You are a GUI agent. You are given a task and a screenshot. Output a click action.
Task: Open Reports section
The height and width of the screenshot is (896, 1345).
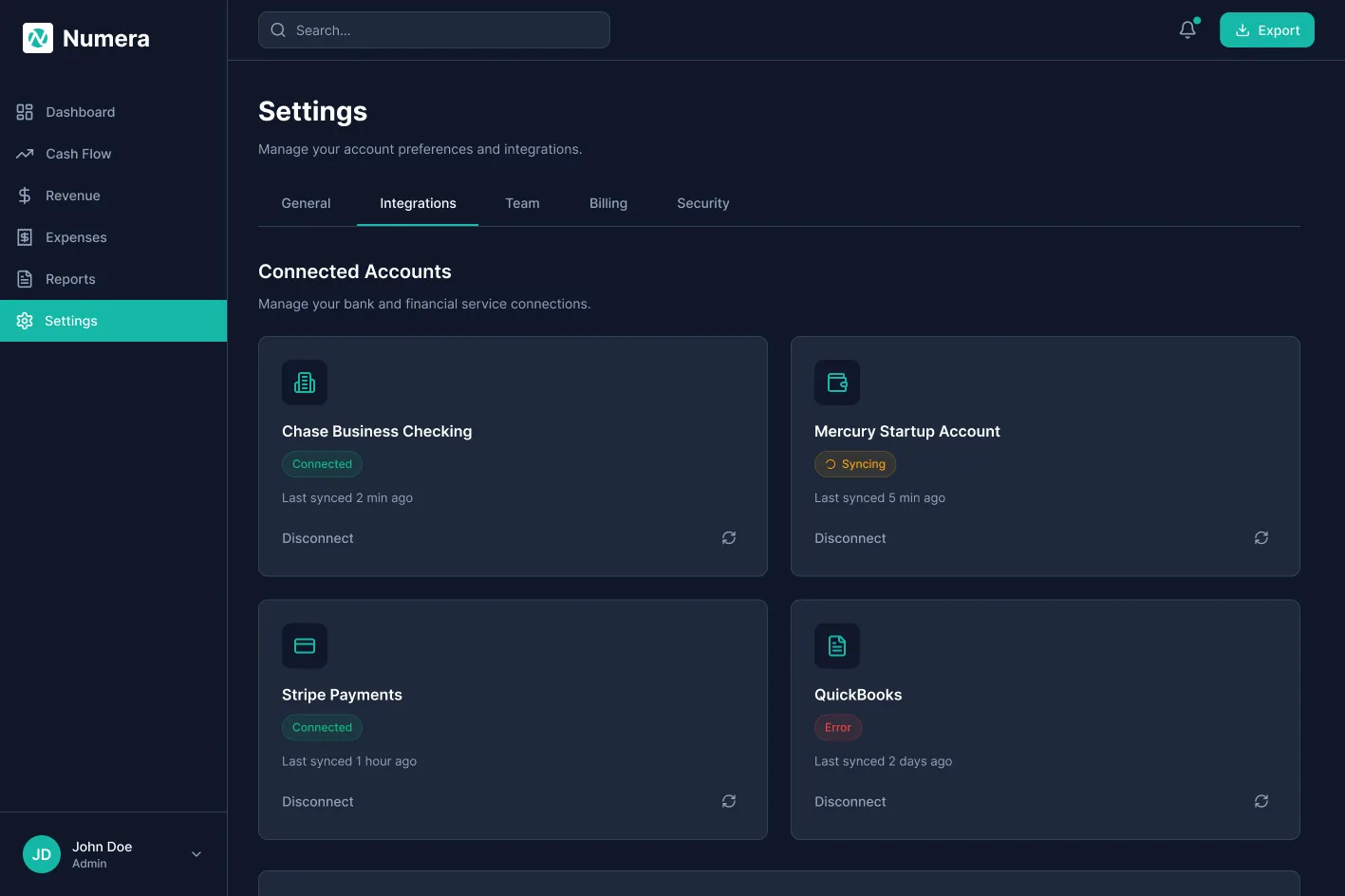click(x=114, y=279)
